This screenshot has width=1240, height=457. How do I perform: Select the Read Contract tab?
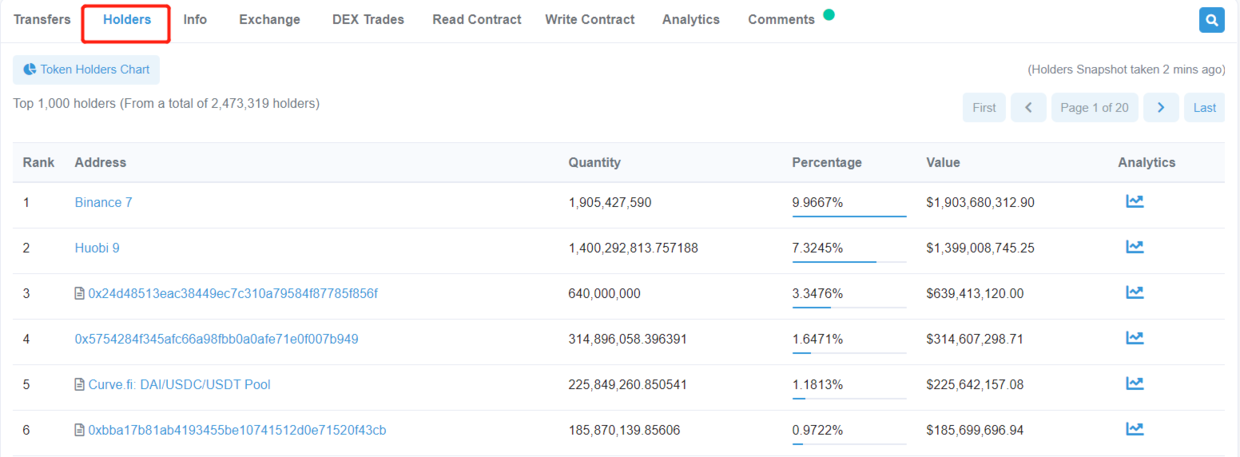pos(476,20)
